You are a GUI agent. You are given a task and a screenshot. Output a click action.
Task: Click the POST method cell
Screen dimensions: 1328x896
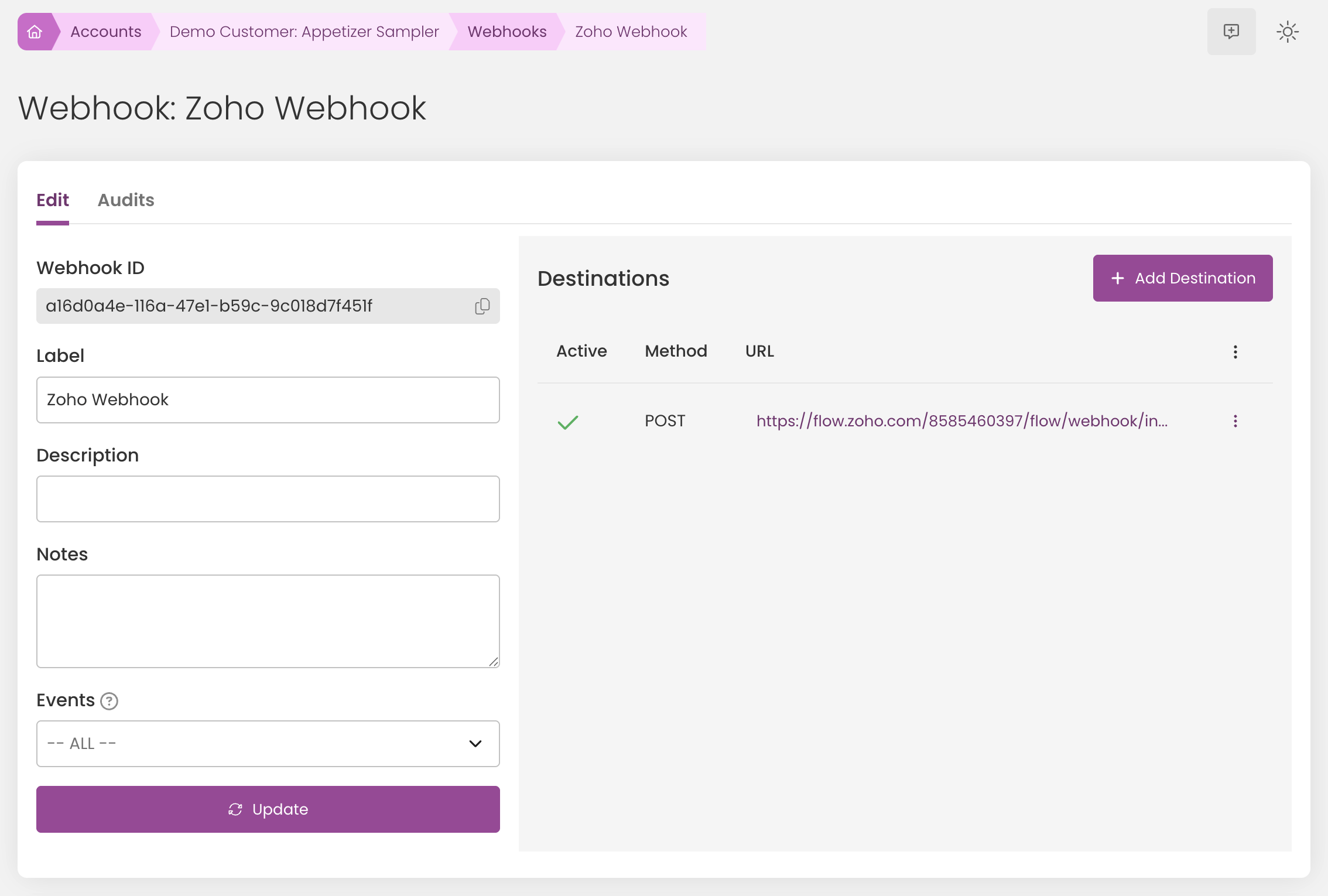click(x=665, y=421)
